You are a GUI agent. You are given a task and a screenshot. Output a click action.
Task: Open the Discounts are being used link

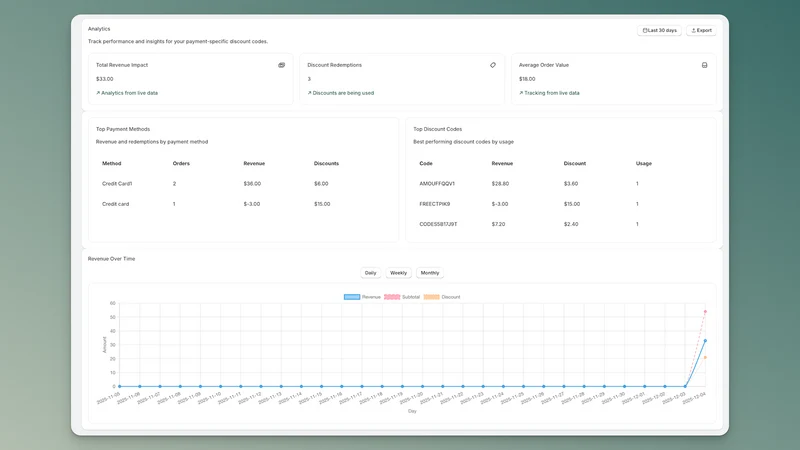point(340,93)
